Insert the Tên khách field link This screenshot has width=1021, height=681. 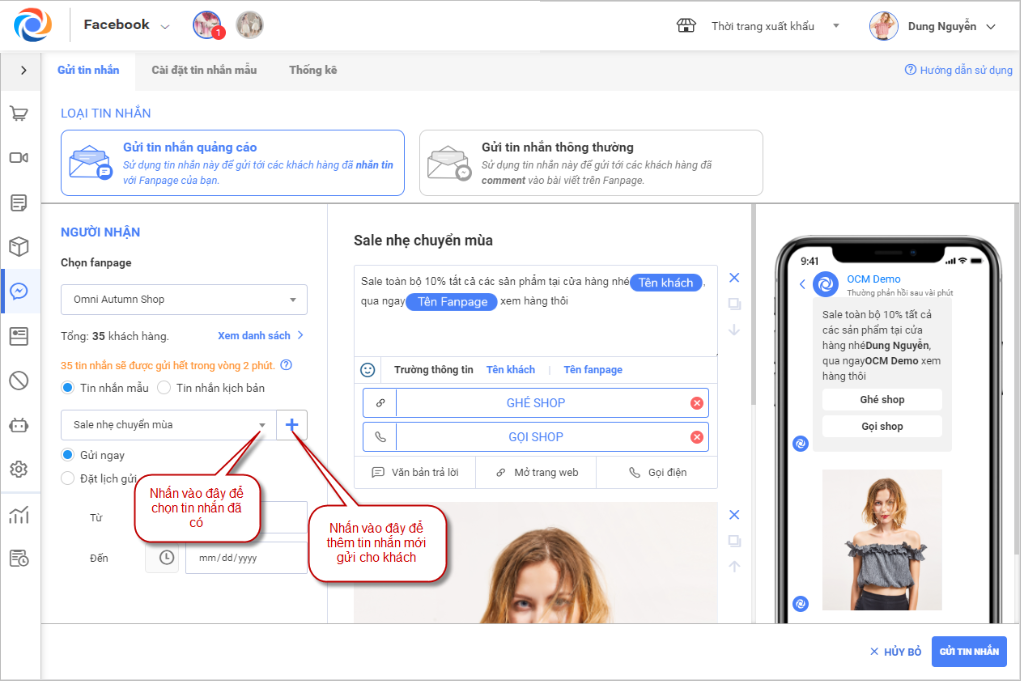(x=510, y=370)
